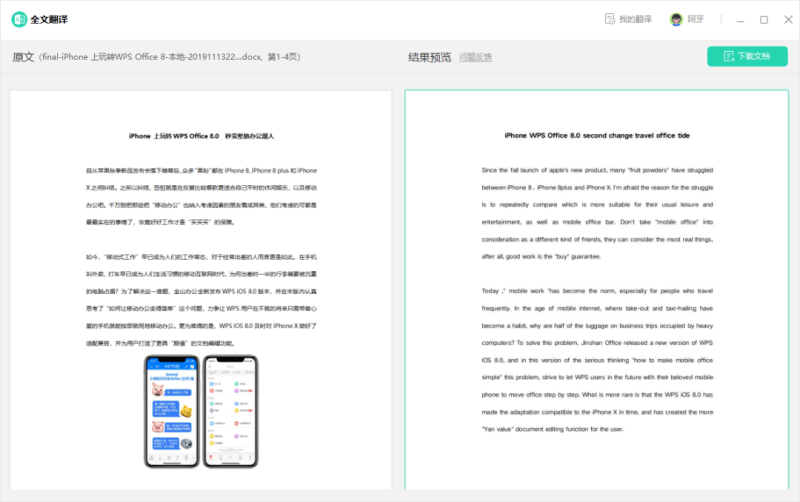The width and height of the screenshot is (800, 502).
Task: Click the second Chinese paragraph starting 如今
Action: tap(201, 300)
